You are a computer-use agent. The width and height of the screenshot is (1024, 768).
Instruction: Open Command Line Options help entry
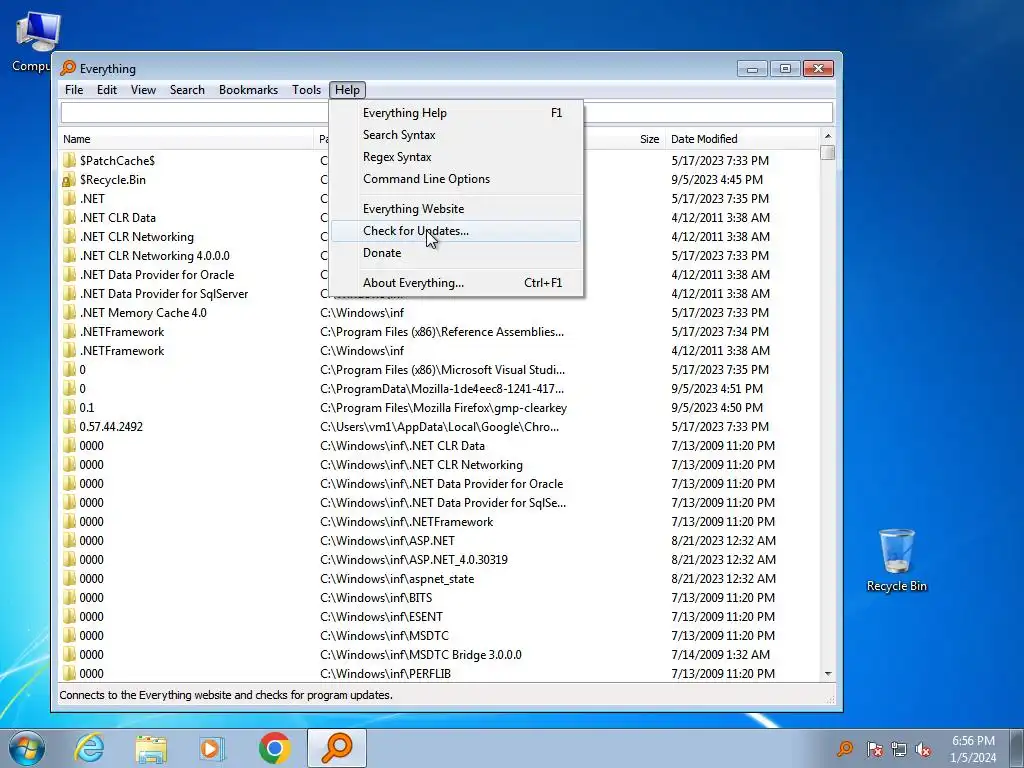[x=456, y=179]
